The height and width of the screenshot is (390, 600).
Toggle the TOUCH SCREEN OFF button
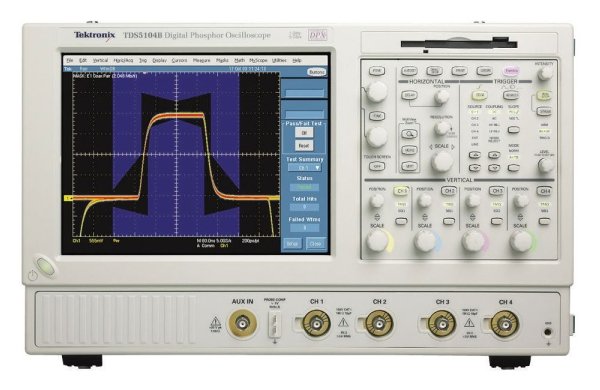click(377, 166)
